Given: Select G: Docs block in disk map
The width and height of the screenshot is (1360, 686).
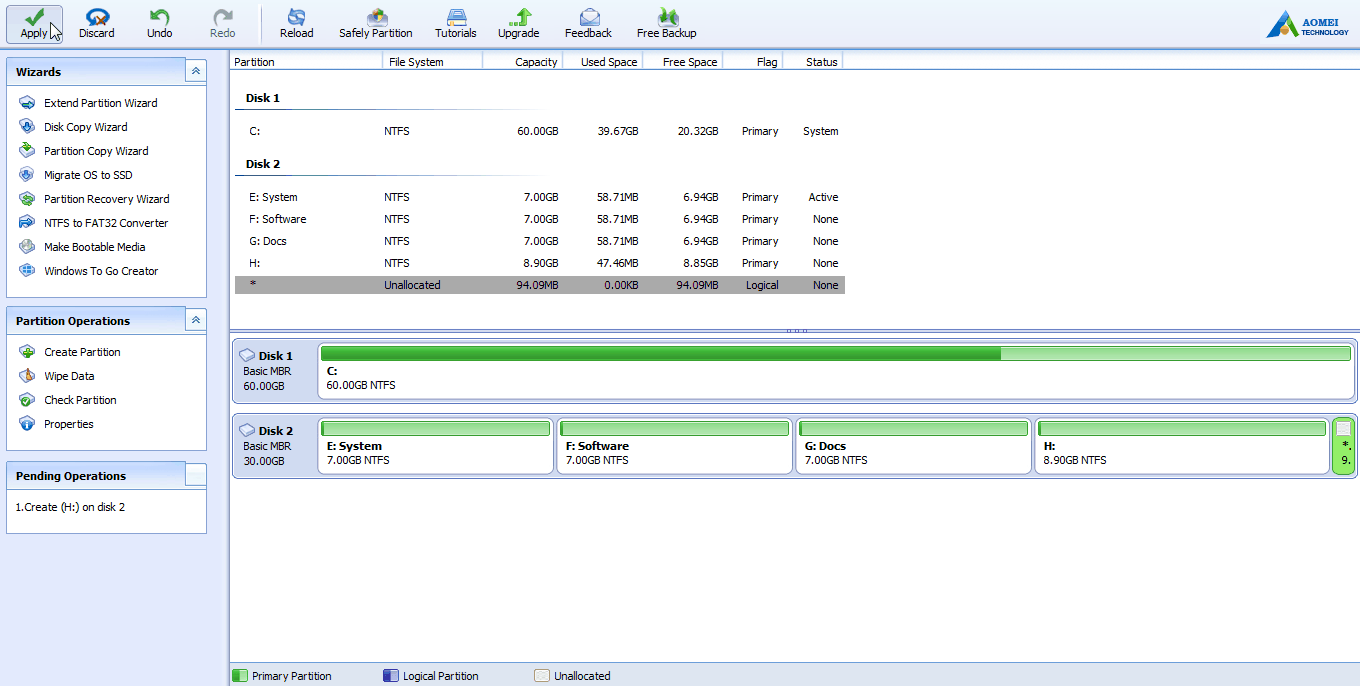Looking at the screenshot, I should tap(913, 446).
